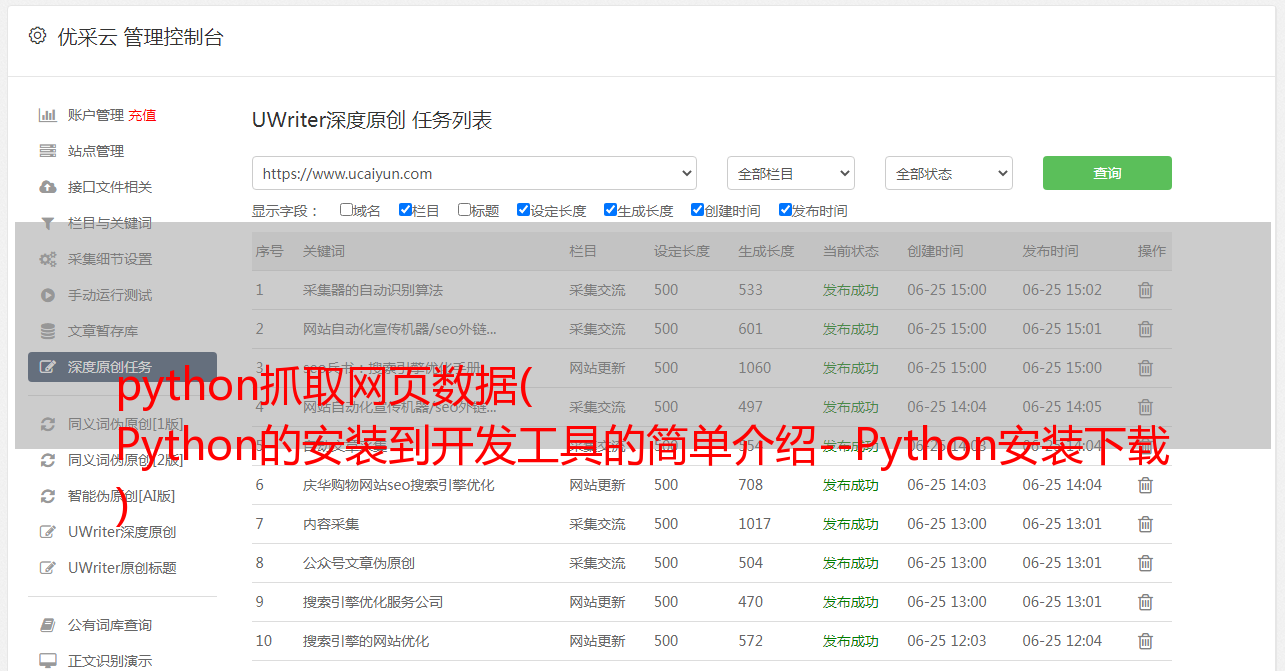
Task: Uncheck the 栏目 field checkbox
Action: 405,210
